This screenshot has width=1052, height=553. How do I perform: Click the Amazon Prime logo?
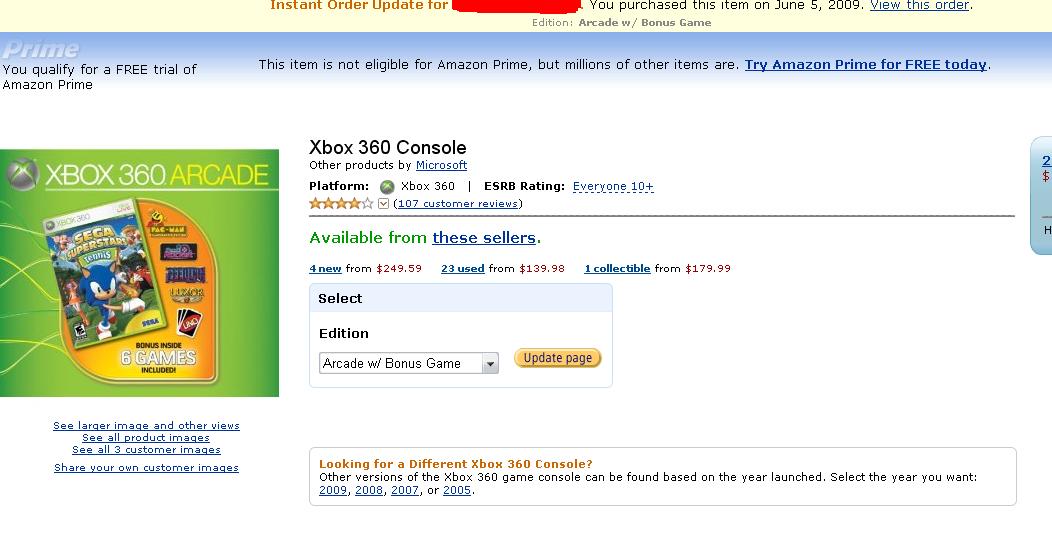tap(41, 49)
